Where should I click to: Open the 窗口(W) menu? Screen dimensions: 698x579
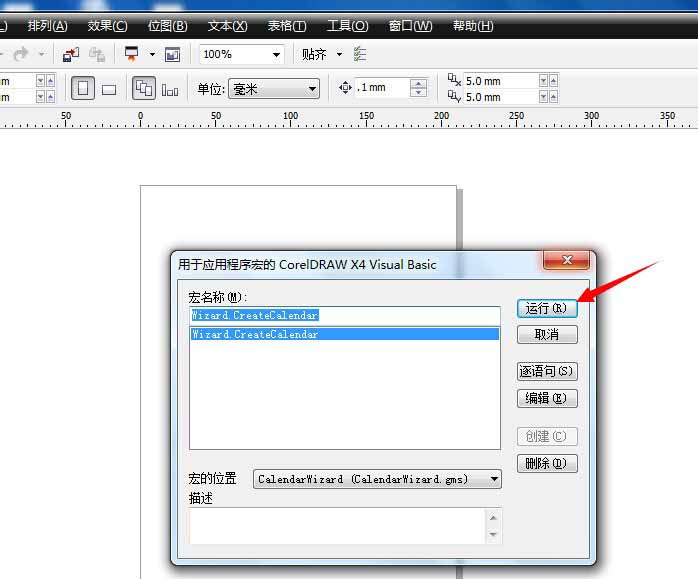click(x=410, y=26)
